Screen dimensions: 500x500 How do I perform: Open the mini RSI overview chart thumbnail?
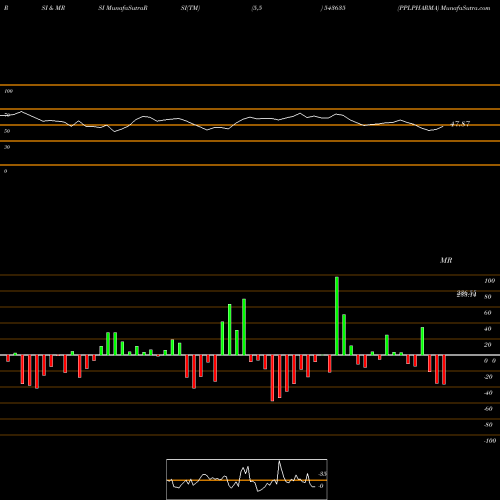(x=247, y=479)
